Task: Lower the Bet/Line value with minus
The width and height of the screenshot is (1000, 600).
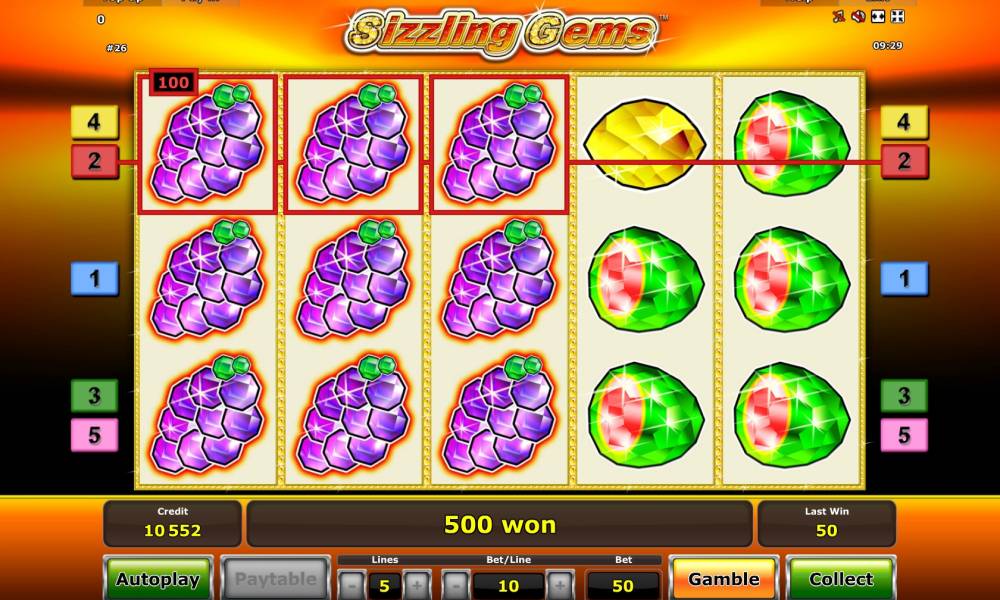Action: point(455,585)
